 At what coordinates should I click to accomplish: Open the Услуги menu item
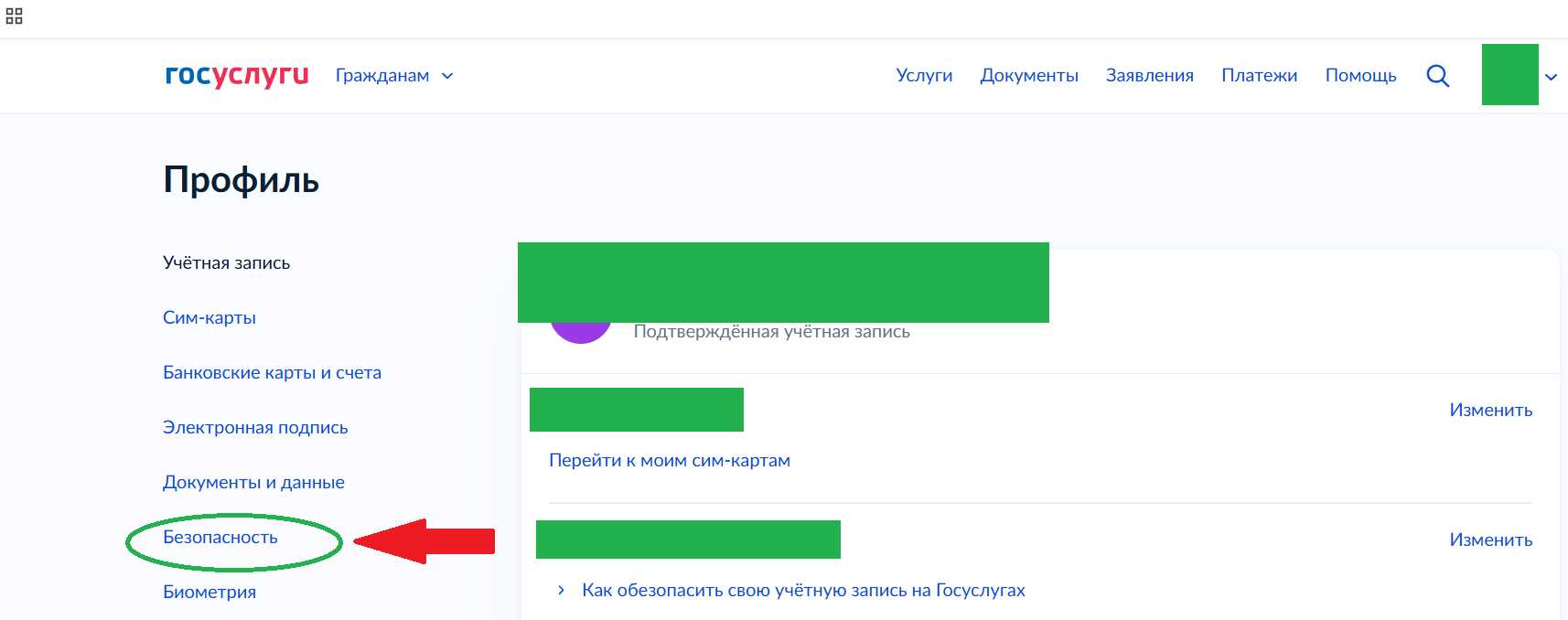point(924,76)
